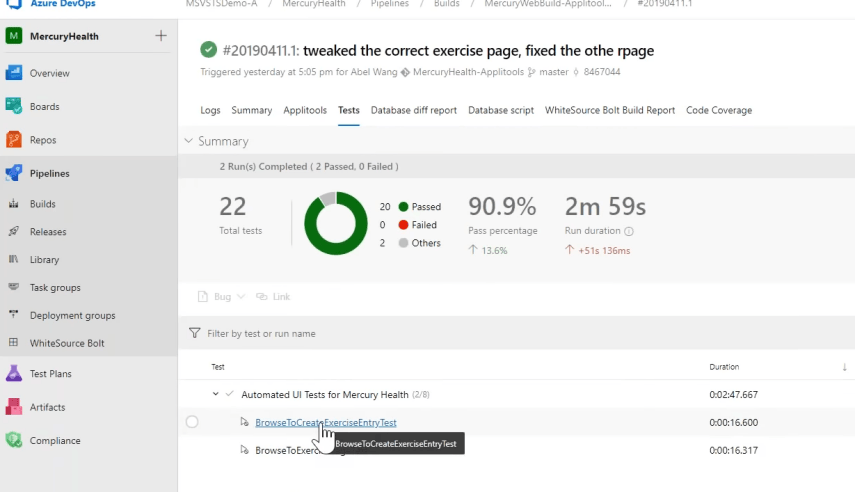Collapse the Summary section chevron

click(x=189, y=141)
